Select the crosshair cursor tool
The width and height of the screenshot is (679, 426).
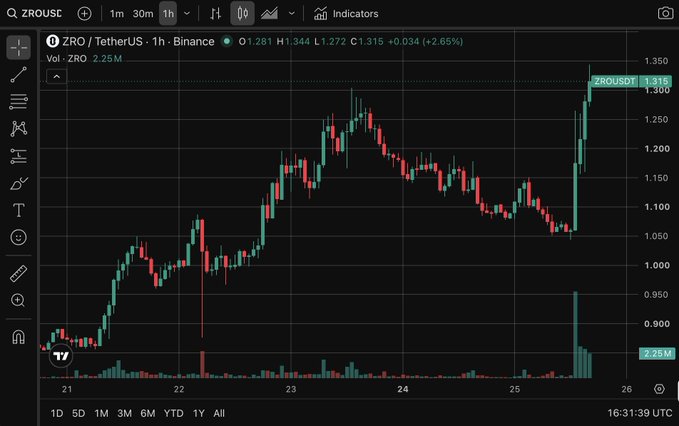[19, 47]
